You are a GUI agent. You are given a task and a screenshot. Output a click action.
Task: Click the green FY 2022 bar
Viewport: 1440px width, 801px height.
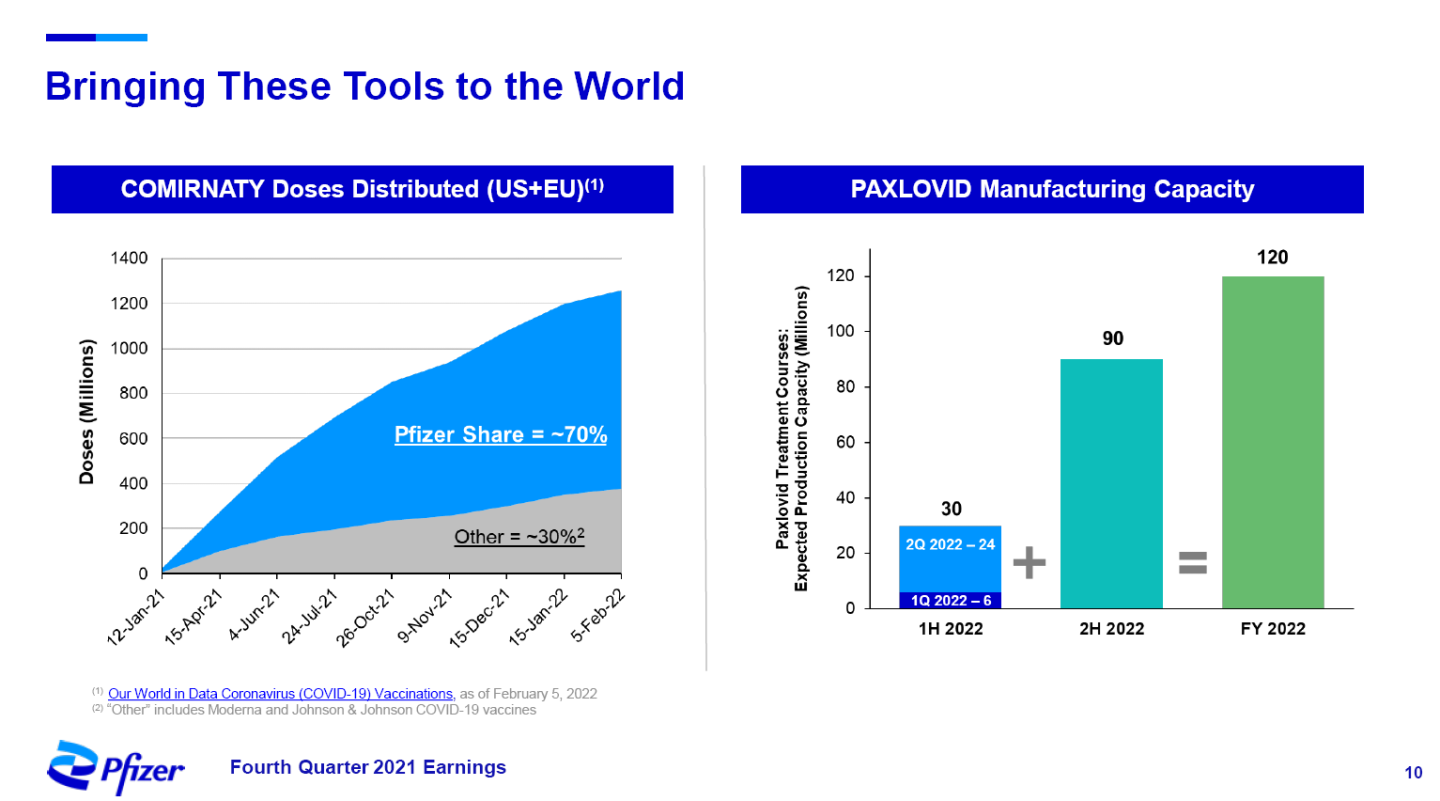click(1273, 442)
